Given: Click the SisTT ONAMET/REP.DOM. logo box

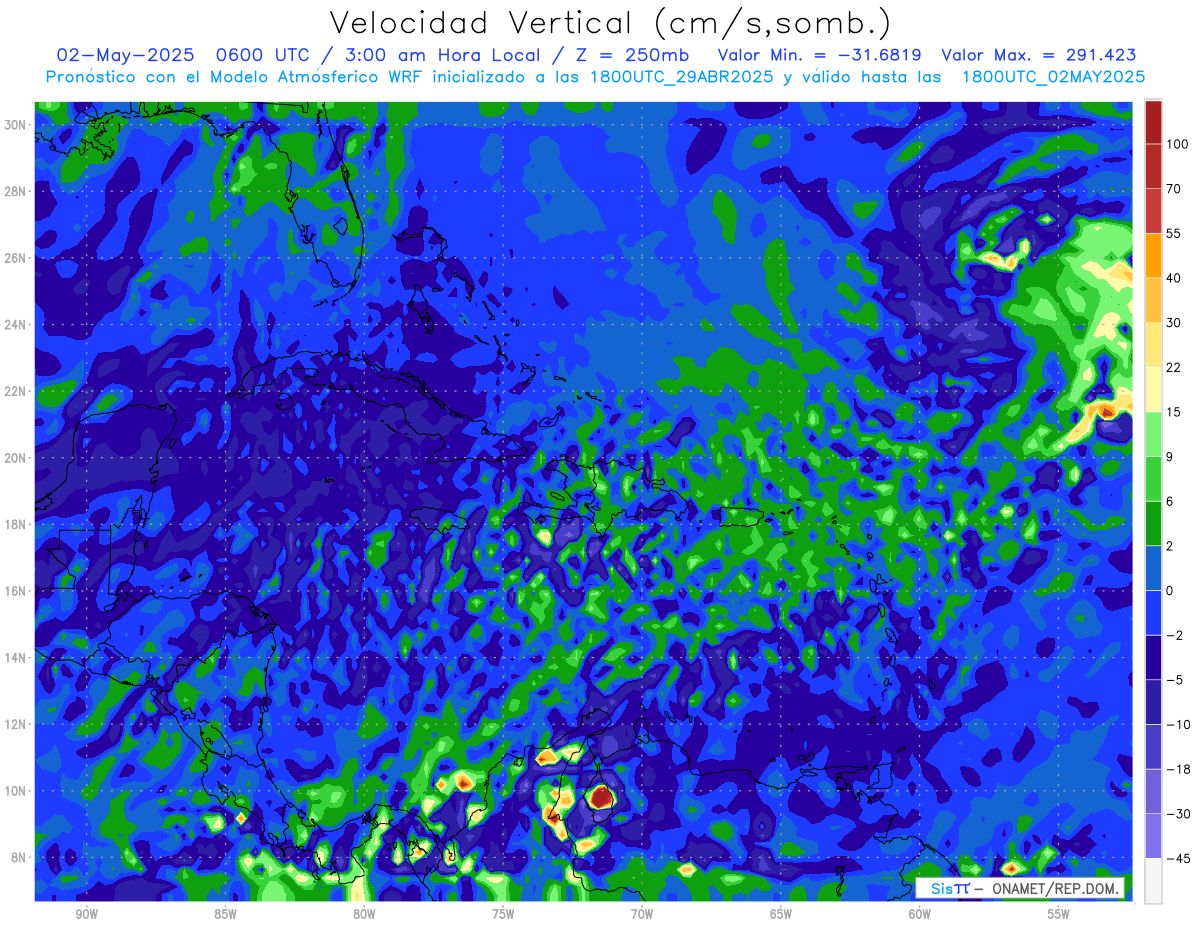Looking at the screenshot, I should (1019, 888).
